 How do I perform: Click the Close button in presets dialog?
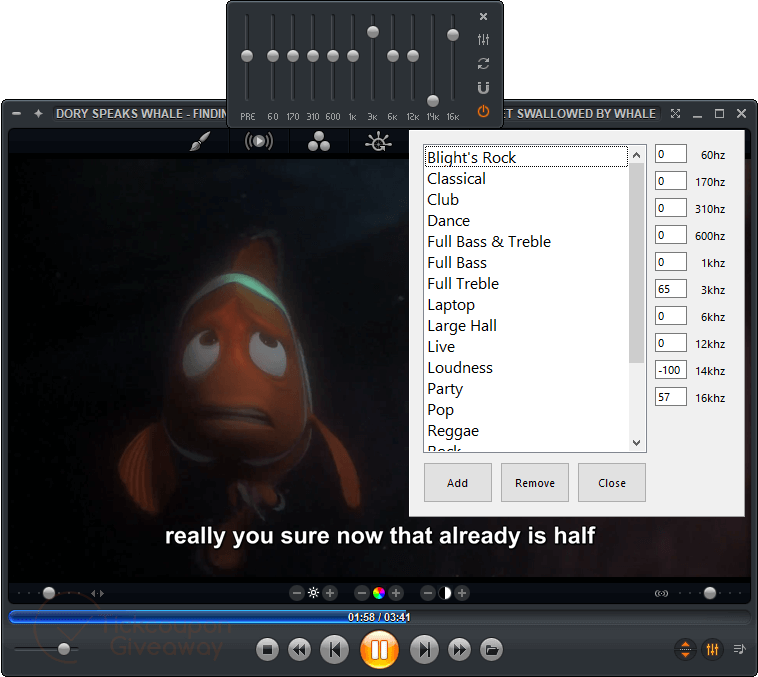tap(612, 483)
